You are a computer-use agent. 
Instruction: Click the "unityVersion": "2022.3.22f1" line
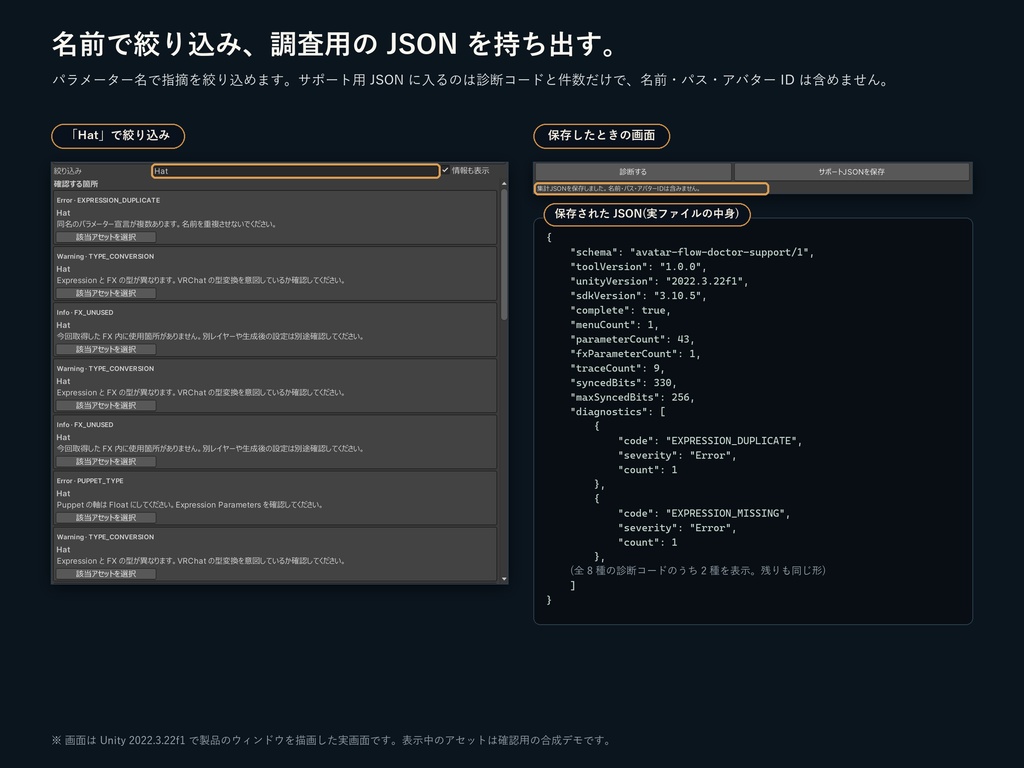[660, 281]
